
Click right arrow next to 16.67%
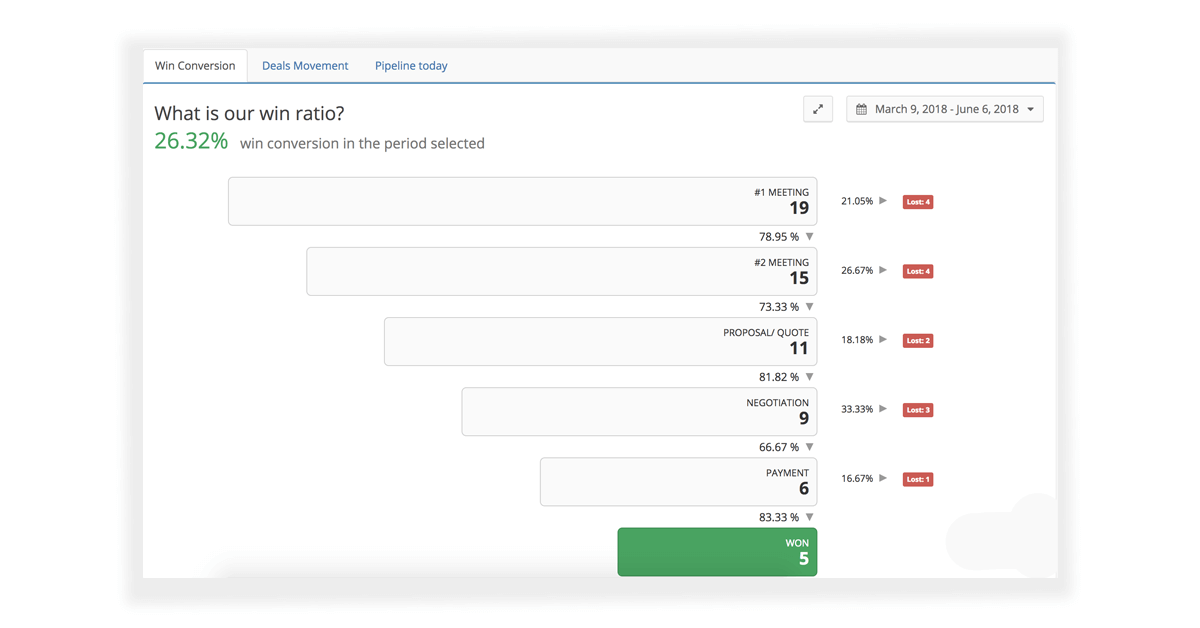point(883,479)
